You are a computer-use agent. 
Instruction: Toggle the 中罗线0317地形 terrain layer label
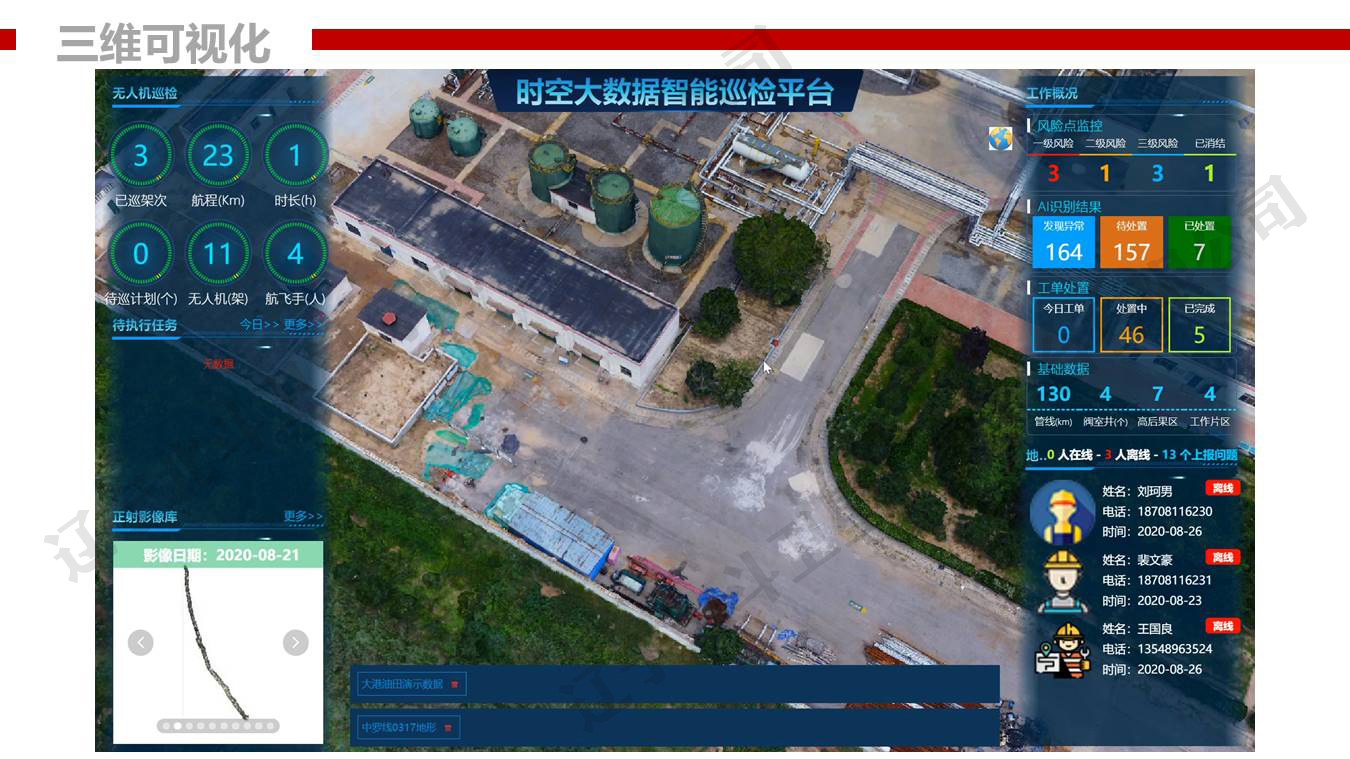398,728
